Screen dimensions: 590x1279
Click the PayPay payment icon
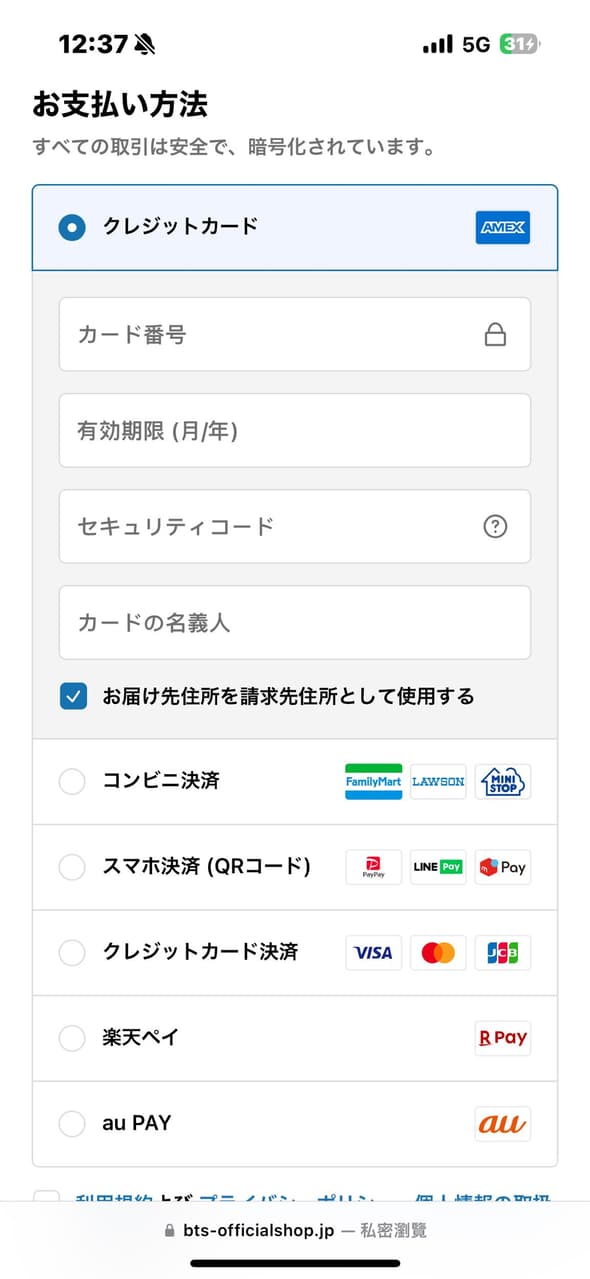372,867
